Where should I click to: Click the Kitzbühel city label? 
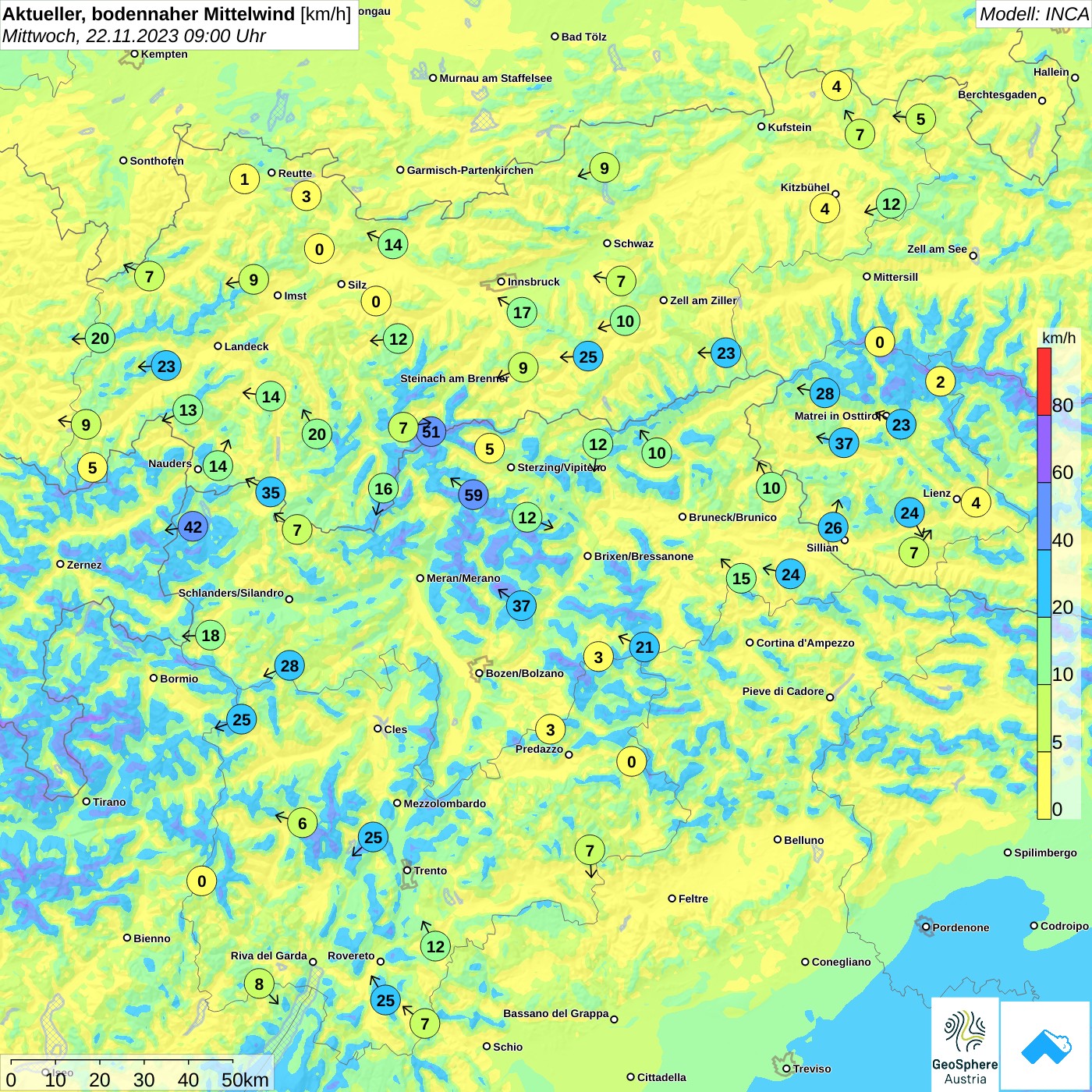[805, 187]
